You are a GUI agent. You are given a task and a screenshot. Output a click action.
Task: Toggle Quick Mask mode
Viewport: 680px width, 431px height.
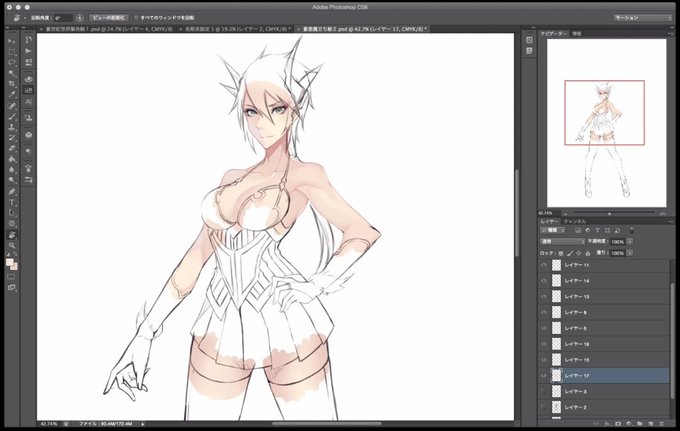coord(12,277)
